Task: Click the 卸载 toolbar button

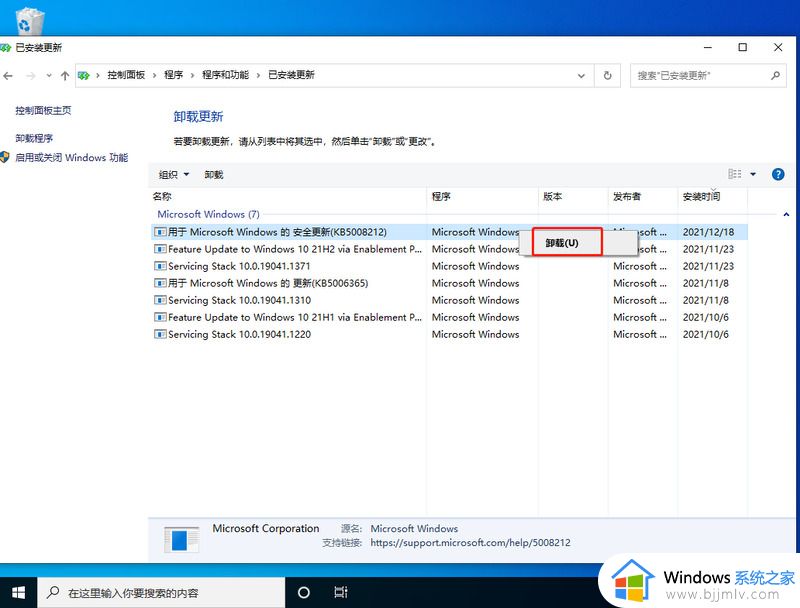Action: pyautogui.click(x=214, y=174)
